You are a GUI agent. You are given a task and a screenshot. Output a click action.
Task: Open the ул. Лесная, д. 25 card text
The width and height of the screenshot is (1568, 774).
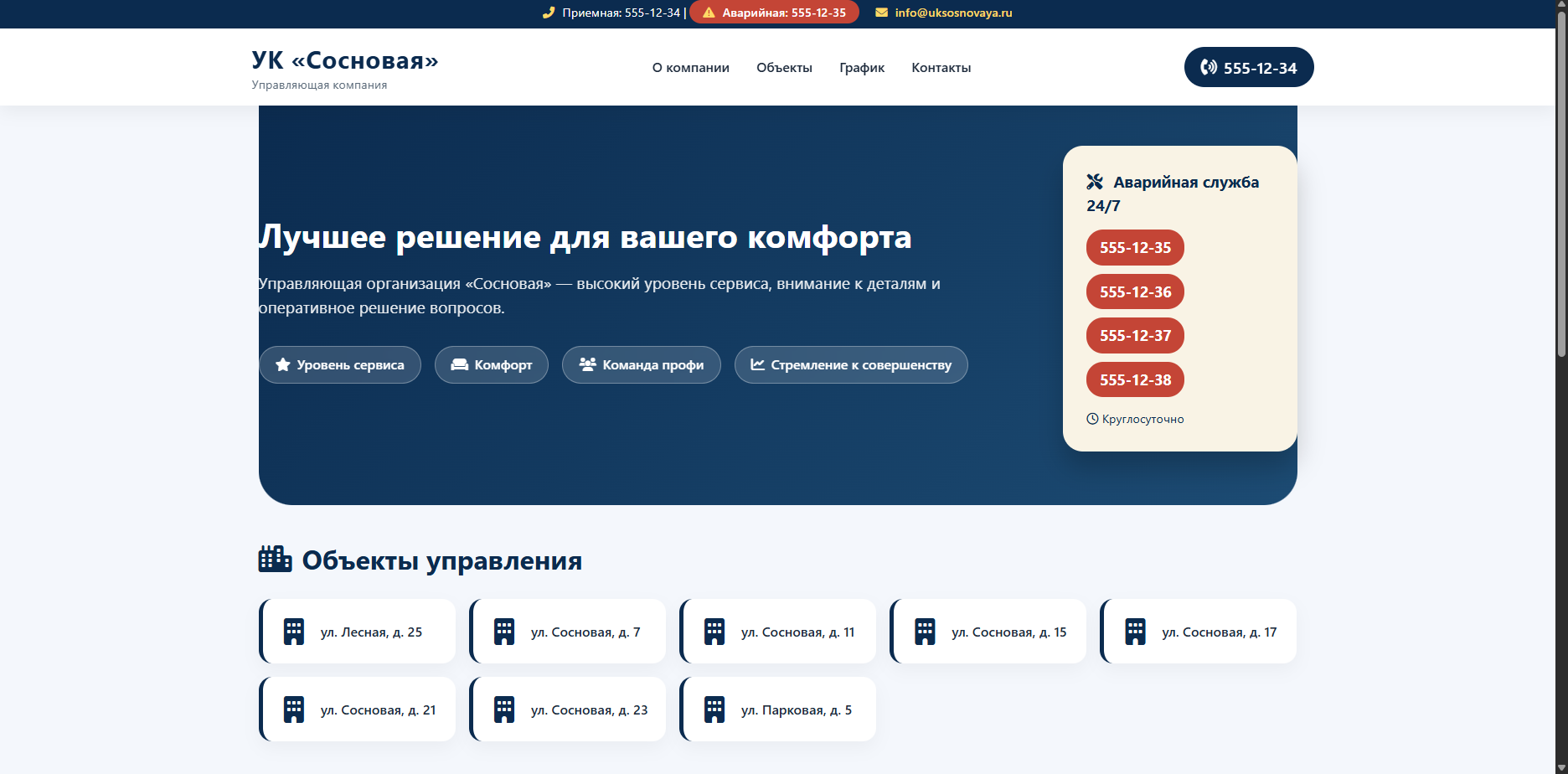[x=371, y=632]
